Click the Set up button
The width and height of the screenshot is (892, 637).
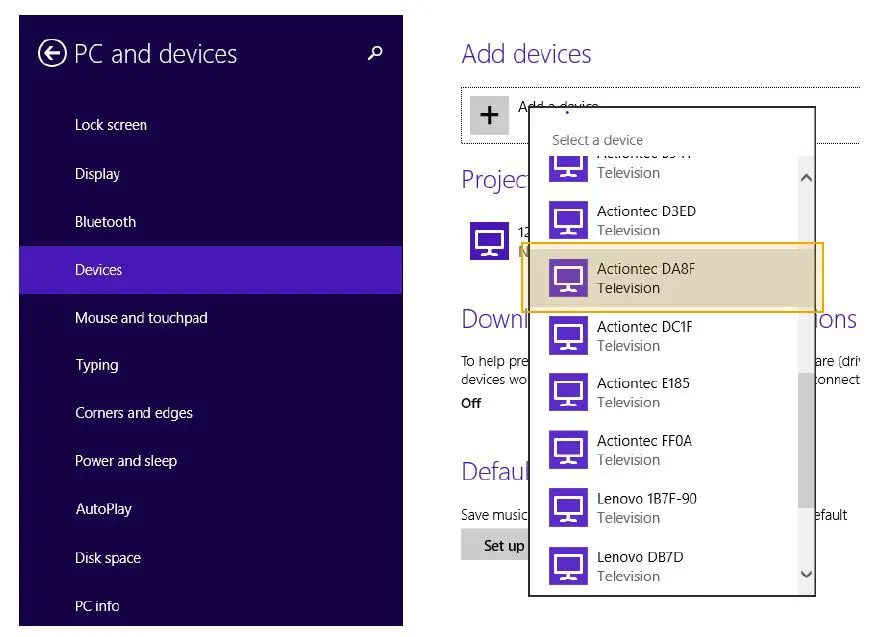495,545
